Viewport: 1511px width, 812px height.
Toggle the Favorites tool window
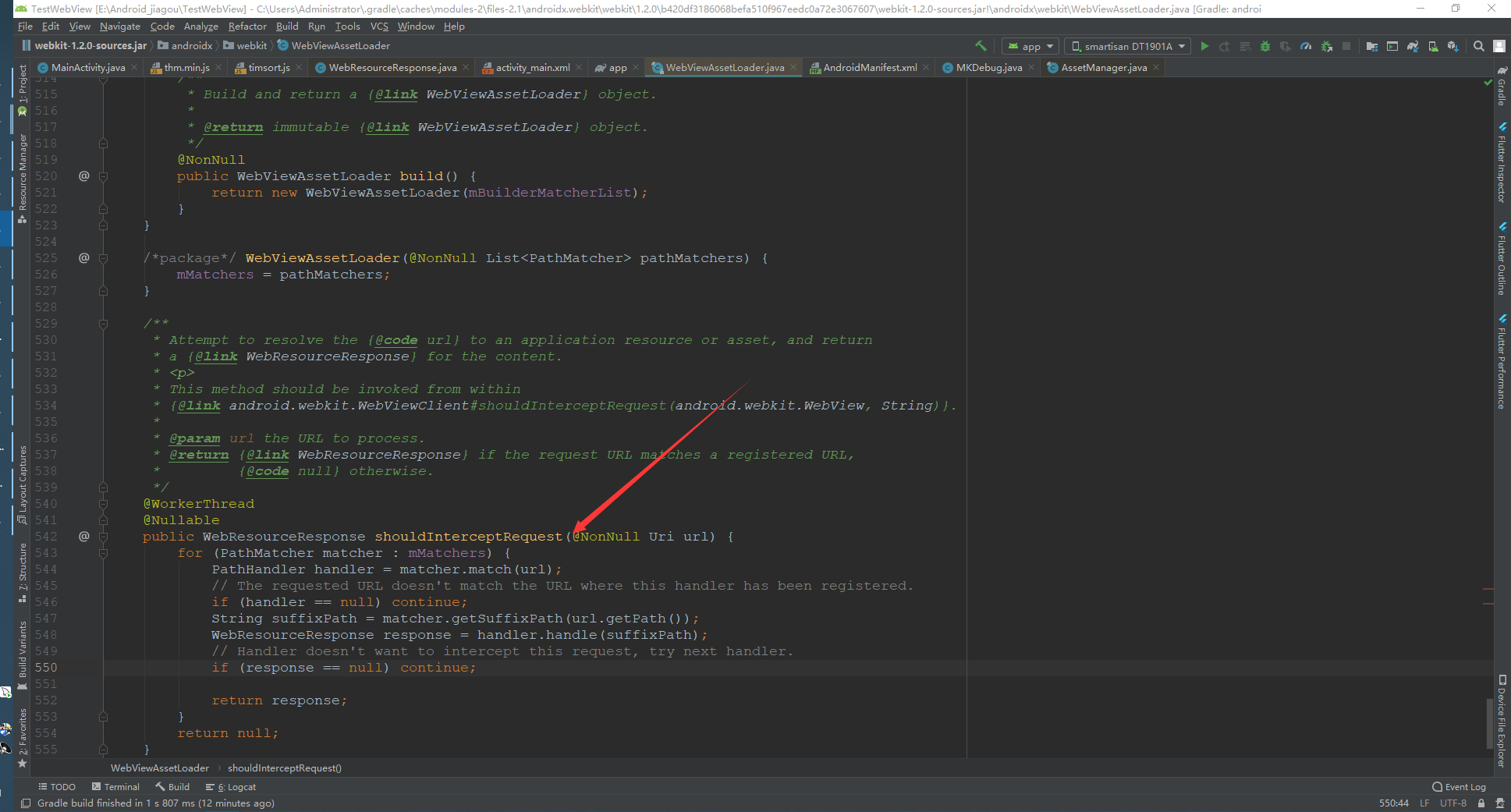pyautogui.click(x=23, y=737)
